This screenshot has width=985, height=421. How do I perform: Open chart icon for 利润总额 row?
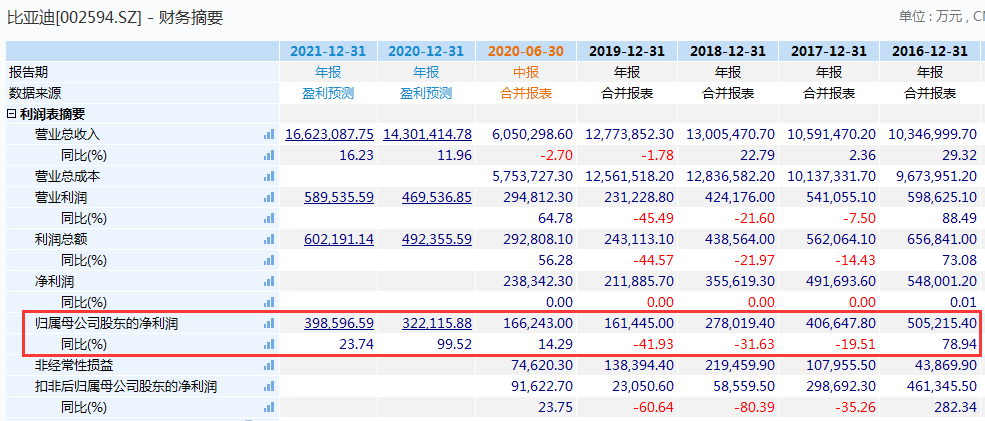pos(269,239)
